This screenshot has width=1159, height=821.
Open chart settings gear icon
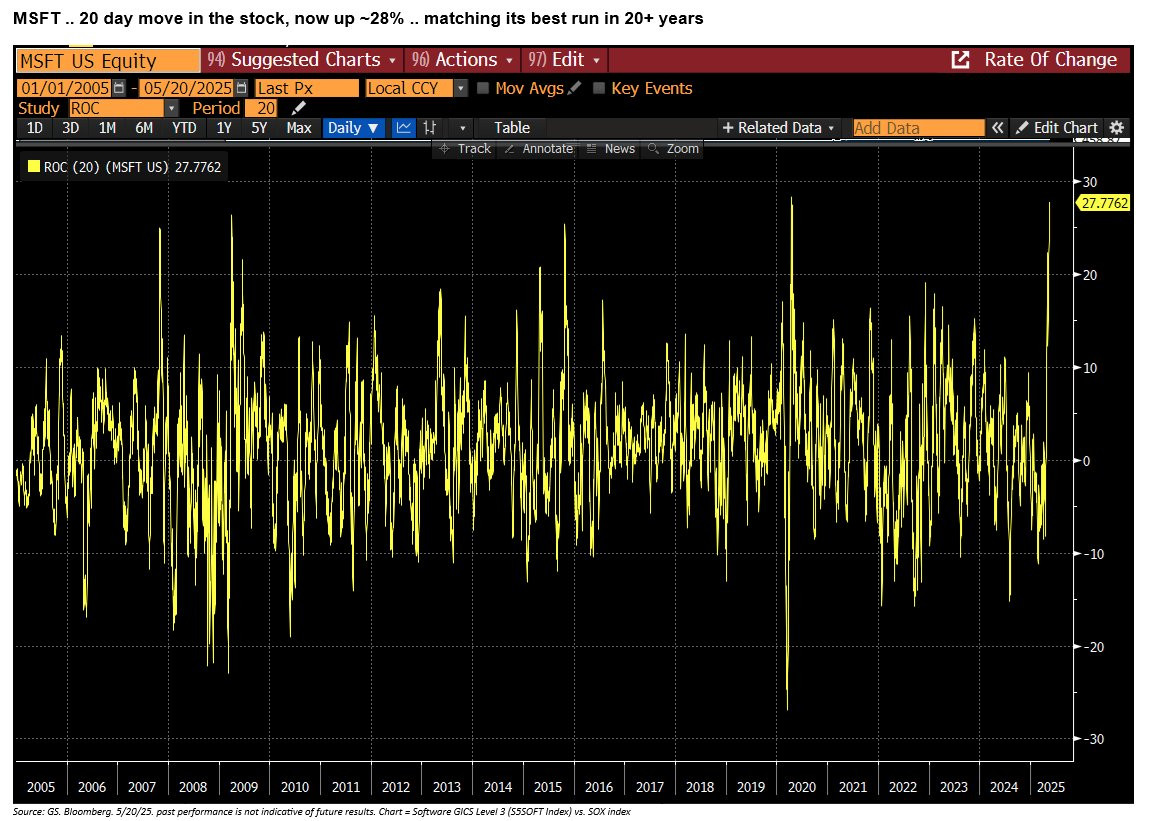(1117, 128)
